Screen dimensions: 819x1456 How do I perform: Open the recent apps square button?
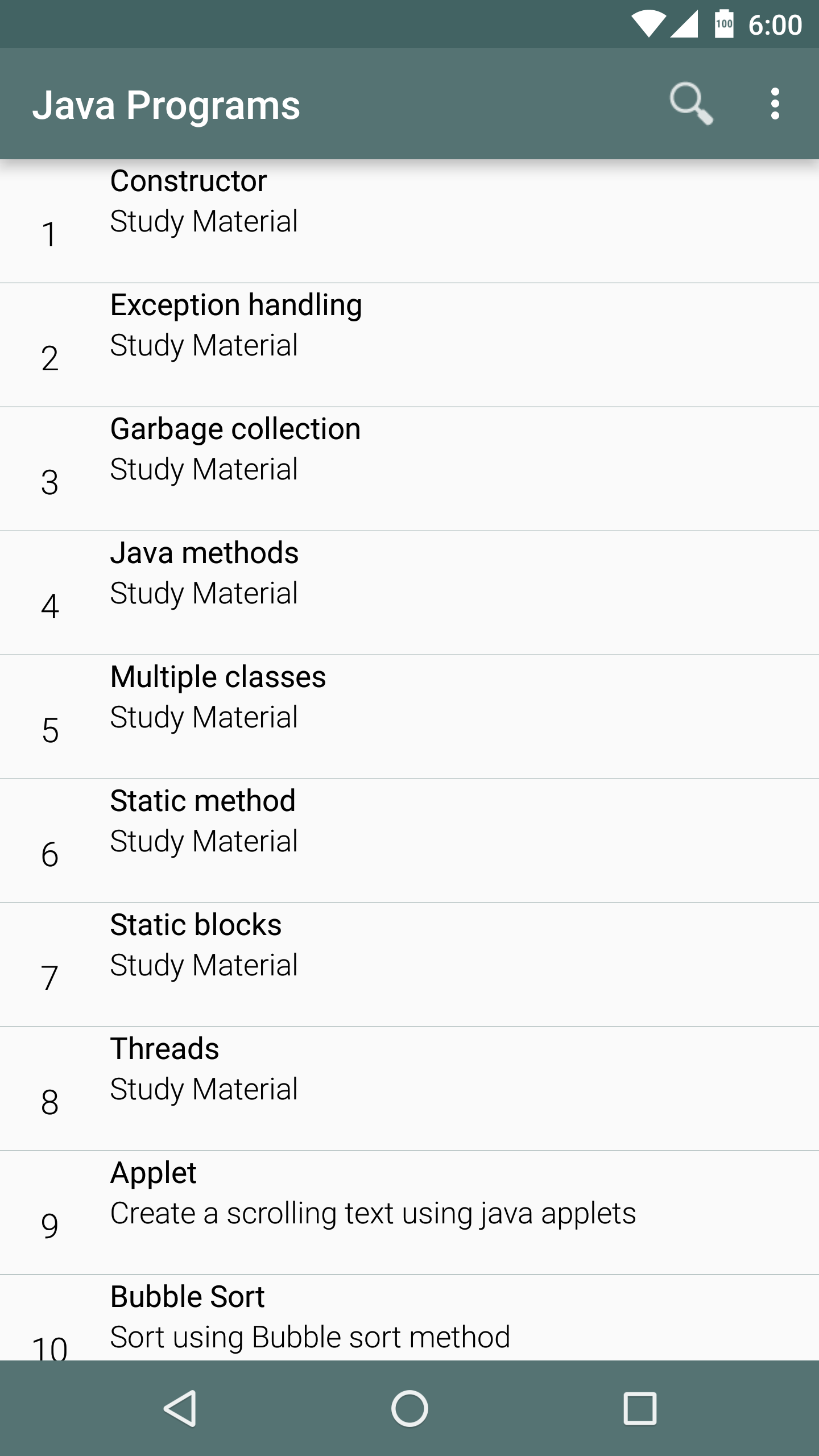(640, 1408)
